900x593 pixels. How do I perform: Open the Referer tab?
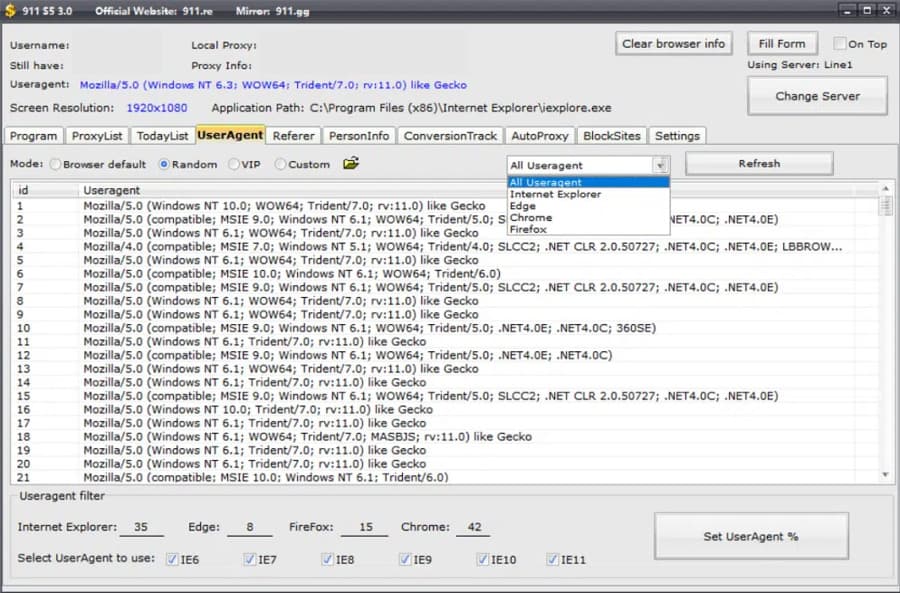(x=293, y=136)
